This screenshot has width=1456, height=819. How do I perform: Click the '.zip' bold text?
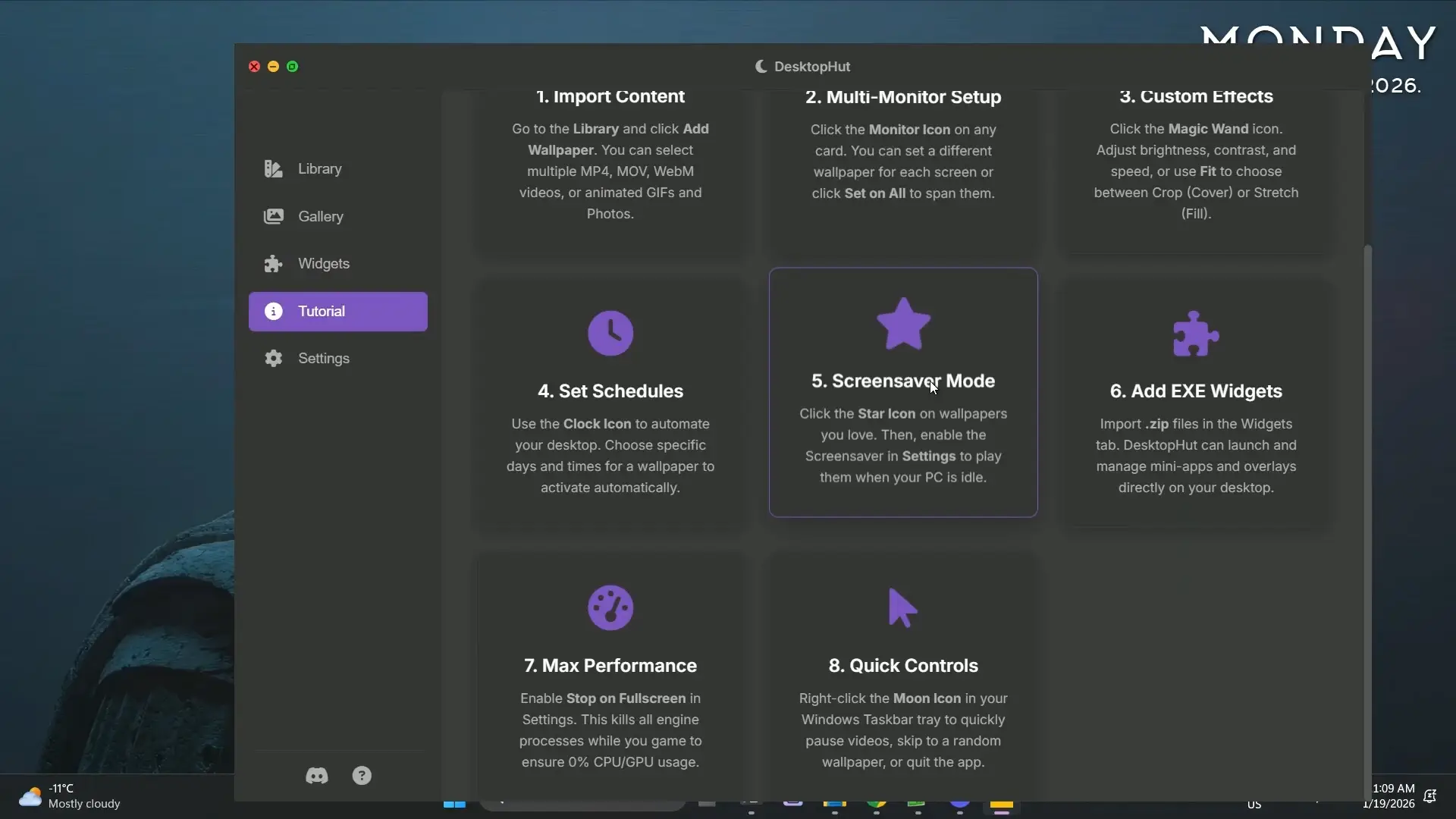1156,424
